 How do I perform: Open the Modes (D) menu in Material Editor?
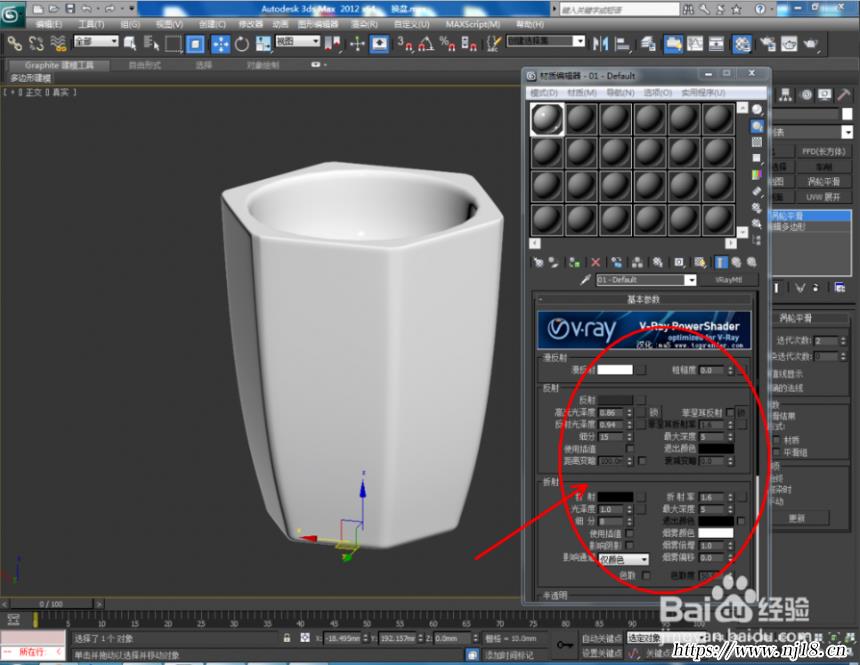544,93
